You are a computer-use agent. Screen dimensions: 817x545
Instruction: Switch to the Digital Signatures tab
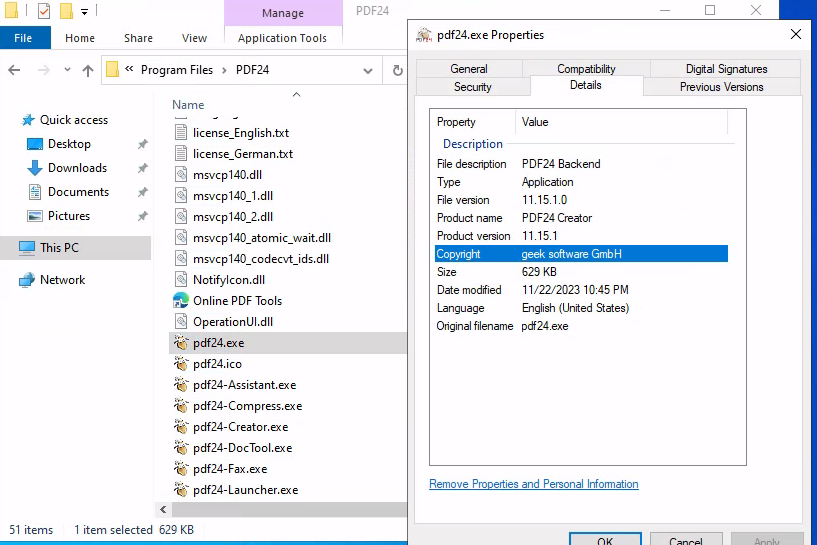pos(726,69)
